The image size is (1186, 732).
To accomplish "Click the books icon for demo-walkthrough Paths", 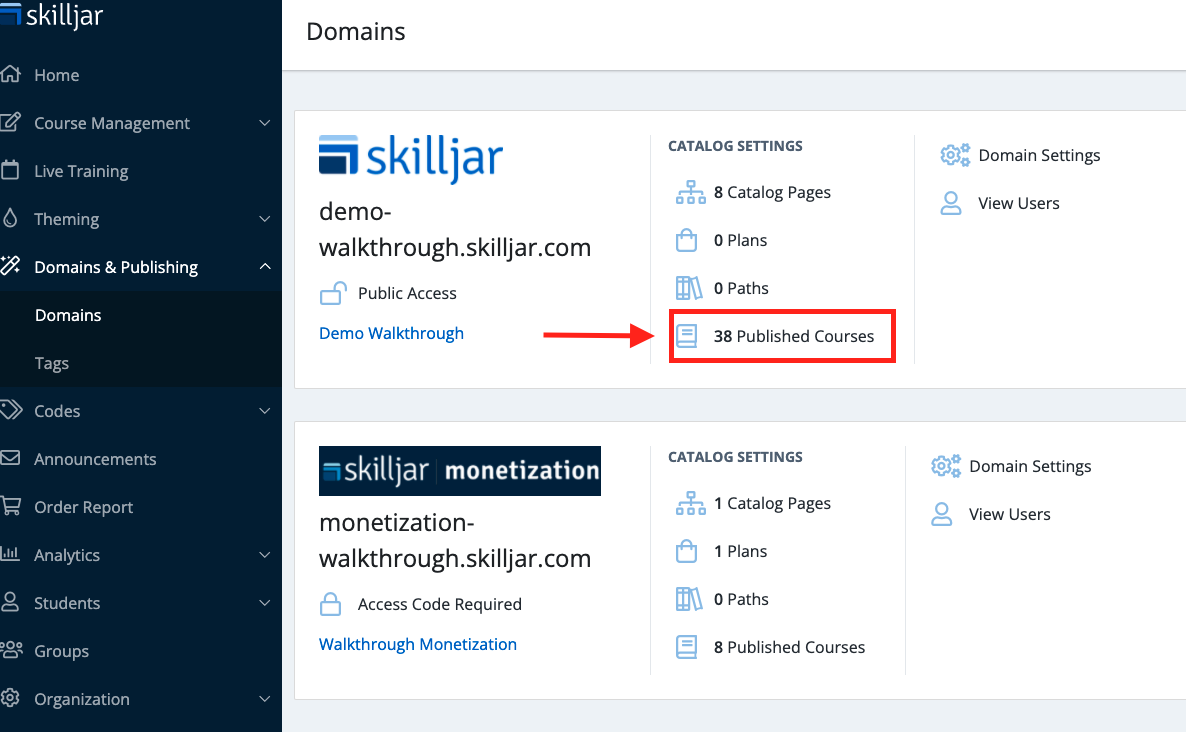I will pyautogui.click(x=689, y=288).
